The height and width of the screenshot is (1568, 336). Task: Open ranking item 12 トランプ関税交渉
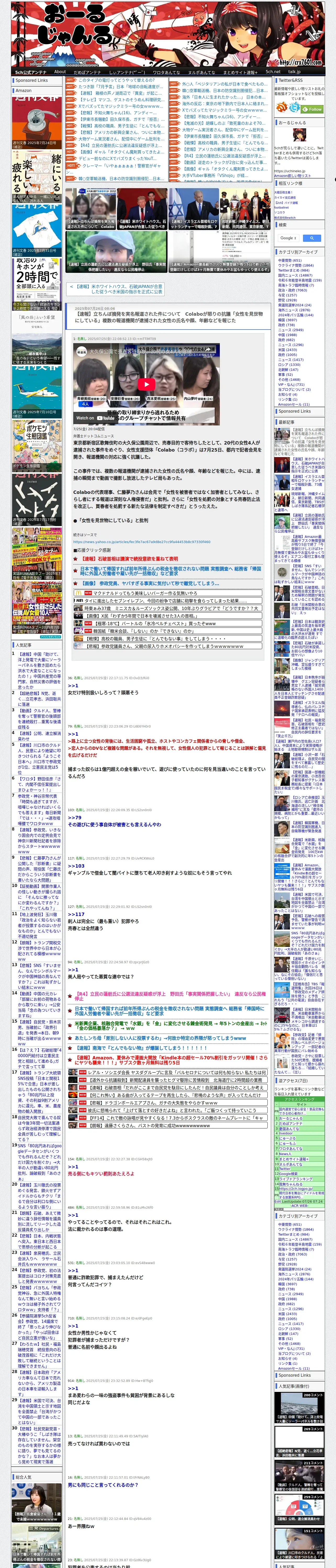tap(39, 950)
